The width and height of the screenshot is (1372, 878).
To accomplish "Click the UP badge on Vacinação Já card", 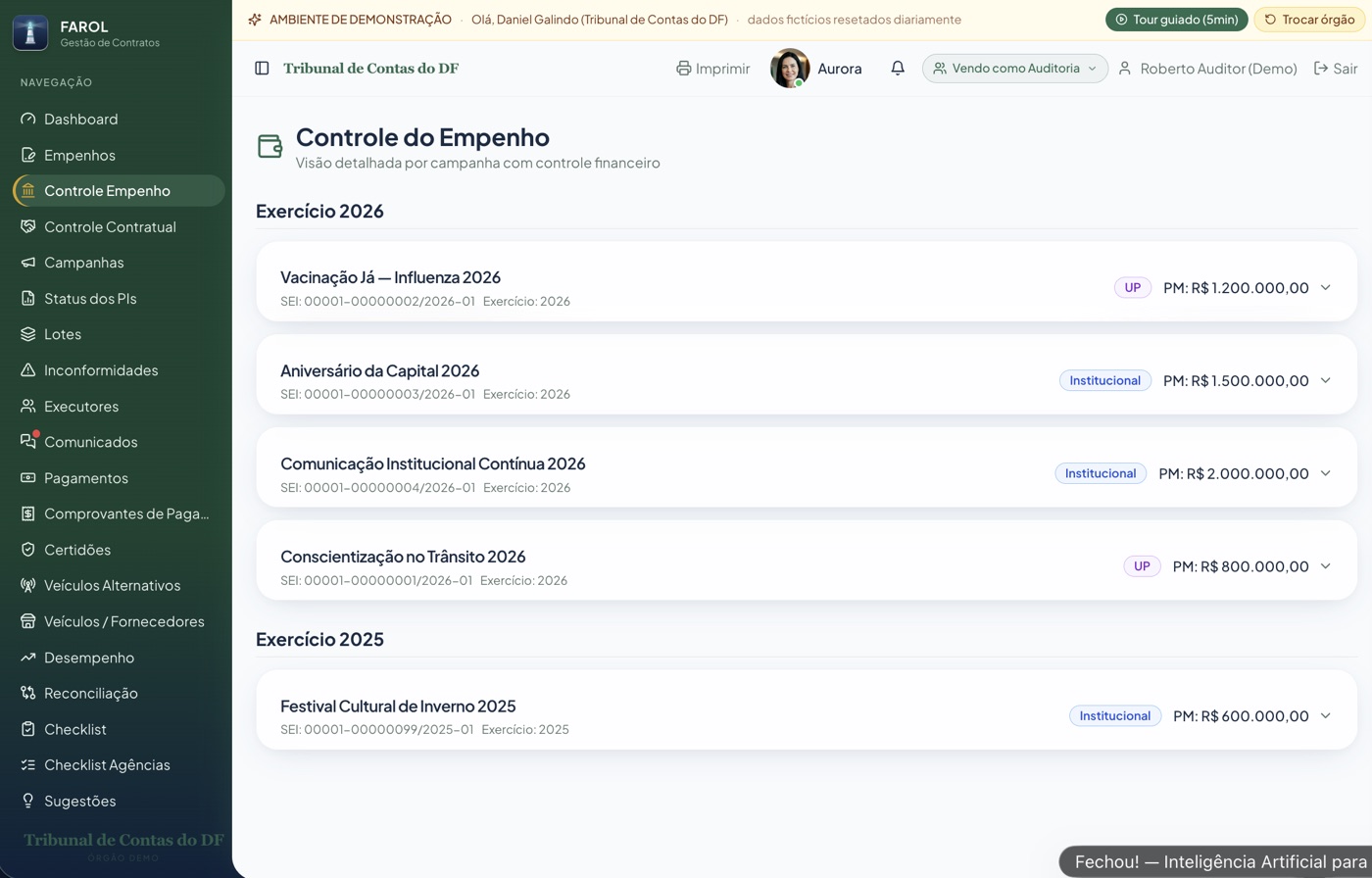I will (1133, 287).
